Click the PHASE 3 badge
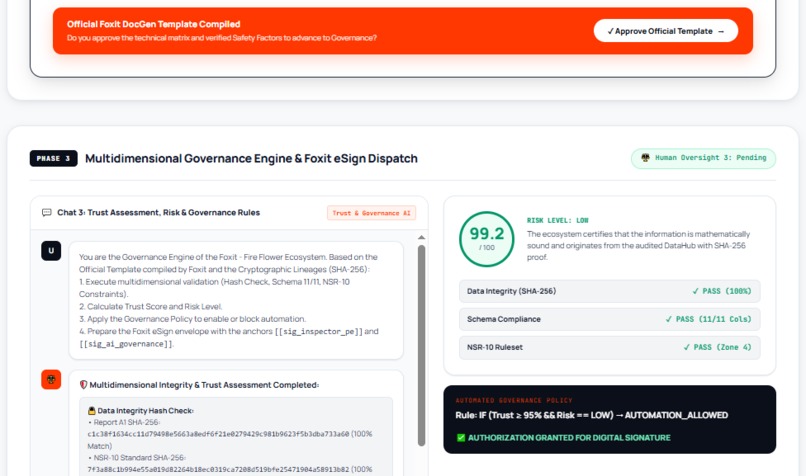The width and height of the screenshot is (806, 476). click(x=53, y=158)
